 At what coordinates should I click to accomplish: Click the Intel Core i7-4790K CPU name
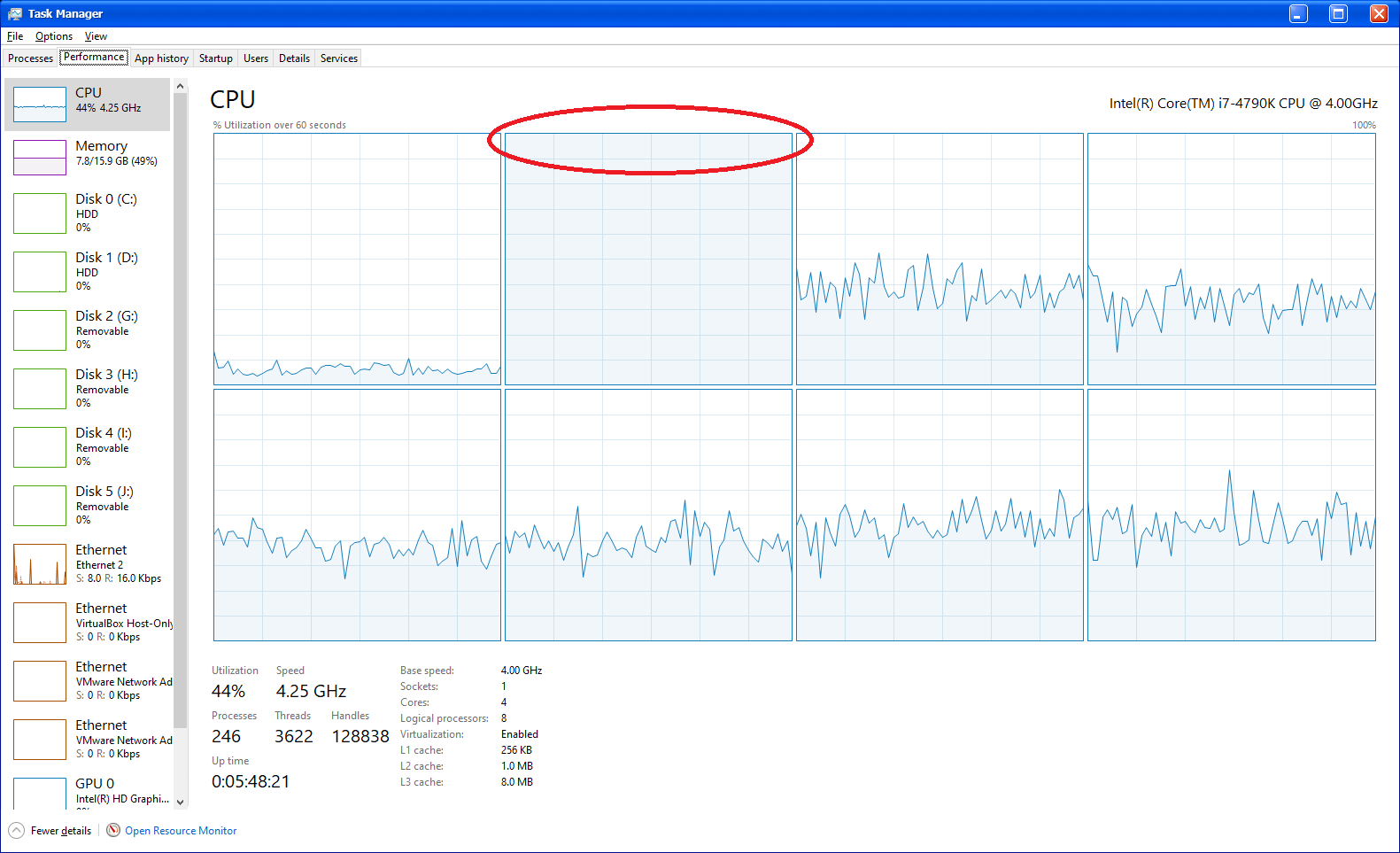[x=1243, y=104]
